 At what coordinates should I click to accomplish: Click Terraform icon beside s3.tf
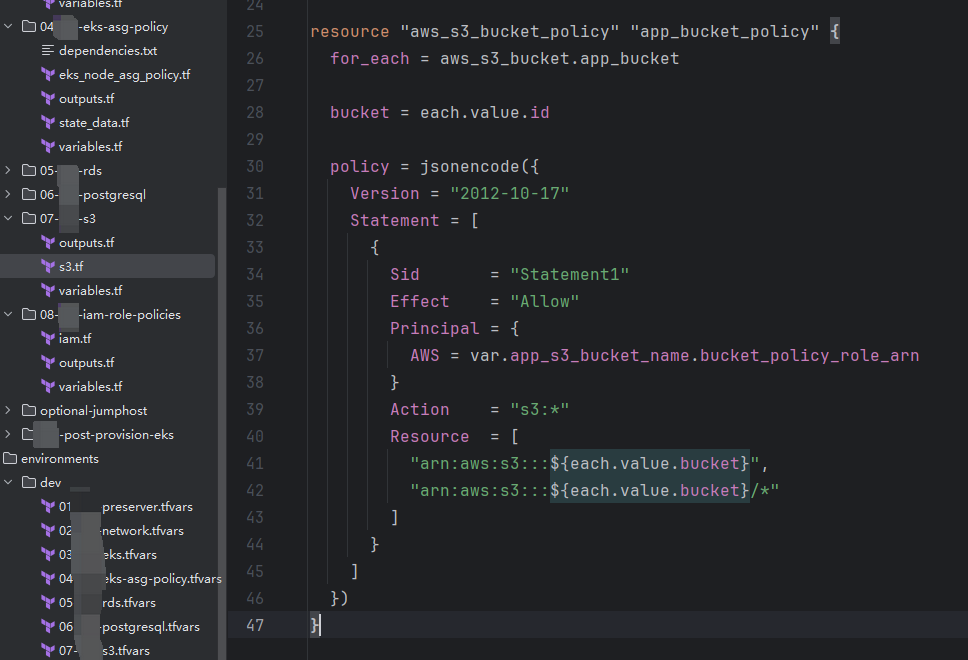click(48, 266)
